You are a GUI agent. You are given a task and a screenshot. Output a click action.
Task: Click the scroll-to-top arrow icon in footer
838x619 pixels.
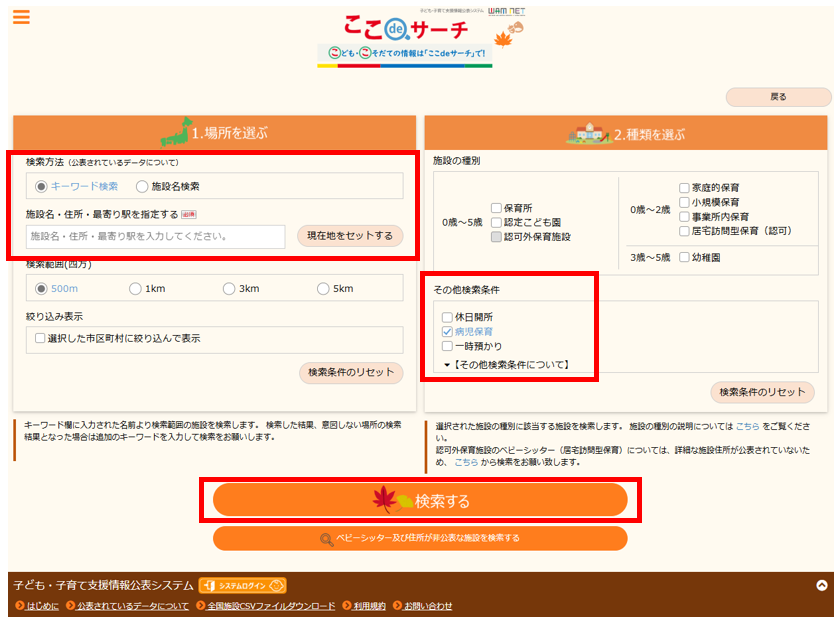[x=822, y=585]
